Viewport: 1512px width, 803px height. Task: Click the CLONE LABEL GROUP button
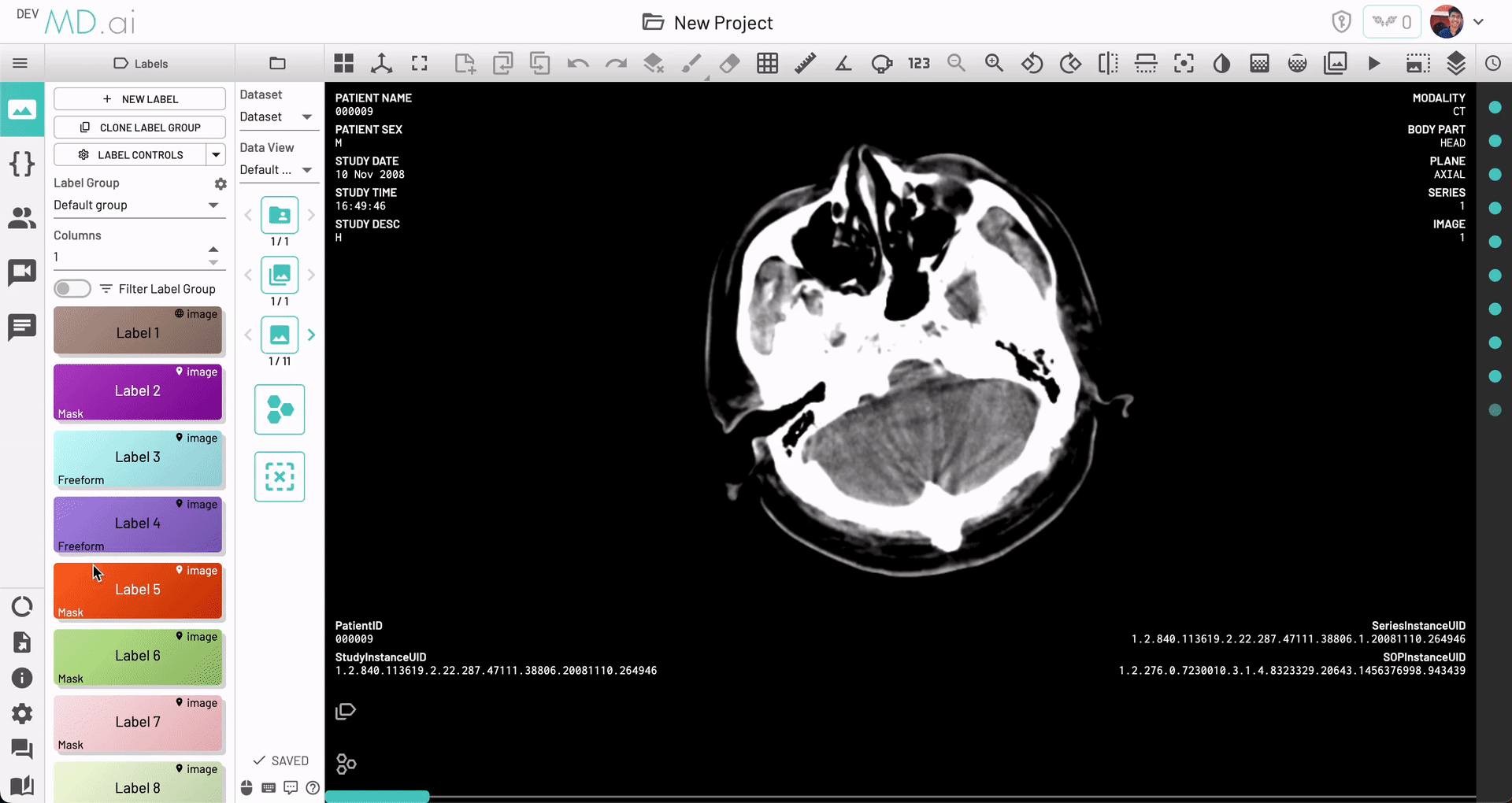tap(139, 128)
